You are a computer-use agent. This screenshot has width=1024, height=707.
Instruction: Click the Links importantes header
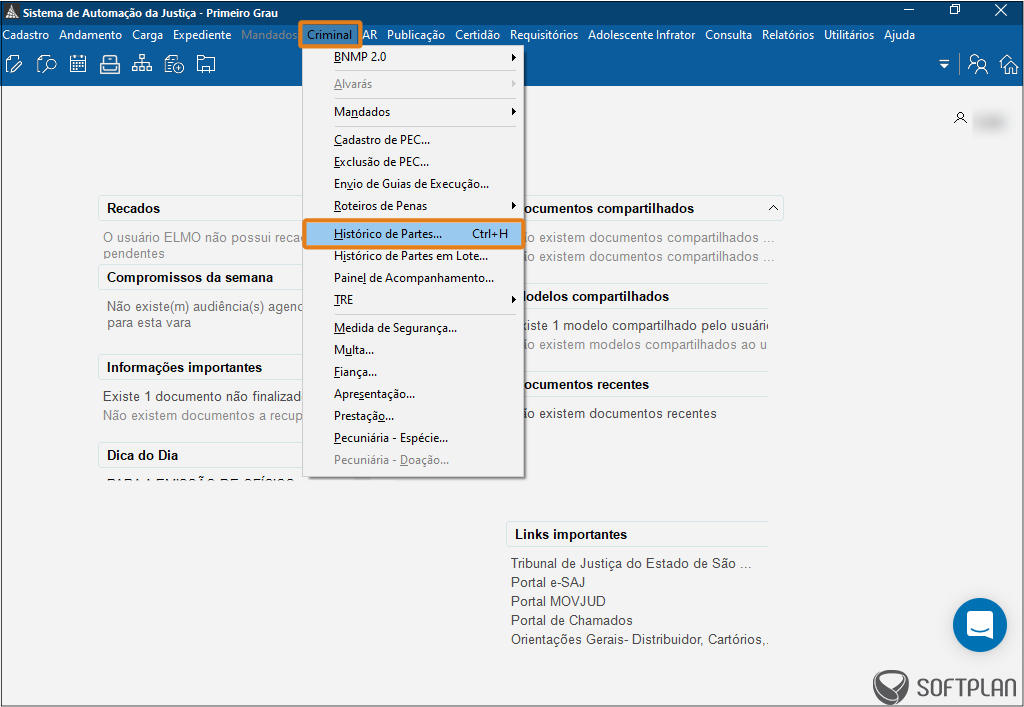click(x=637, y=534)
